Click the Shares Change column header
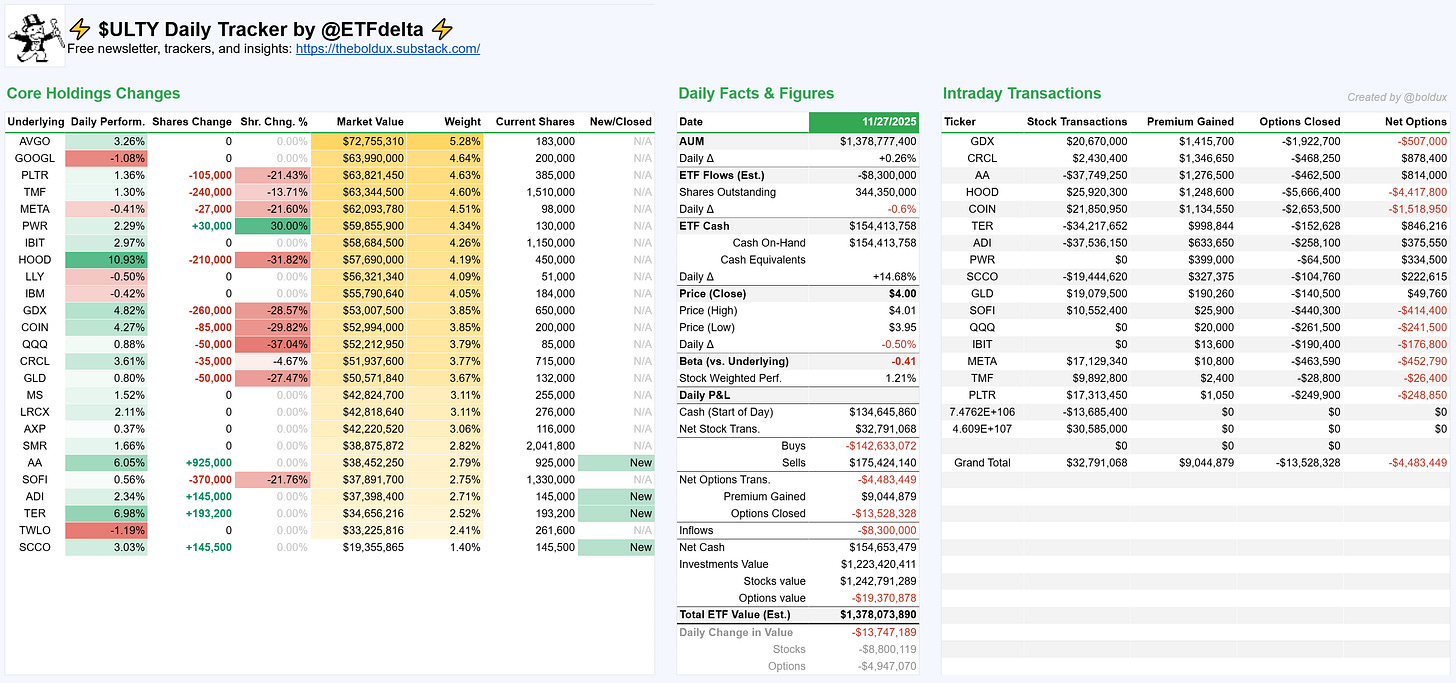 pos(192,122)
